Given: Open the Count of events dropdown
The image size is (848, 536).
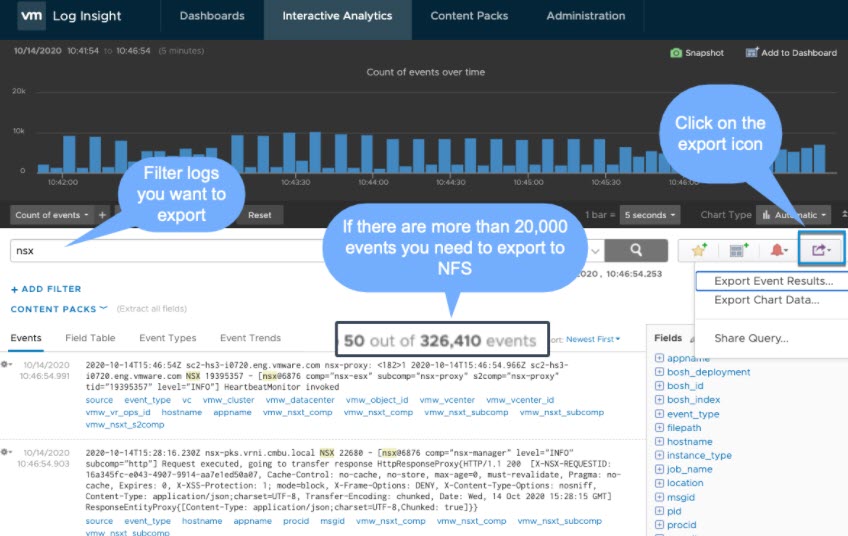Looking at the screenshot, I should (x=52, y=215).
